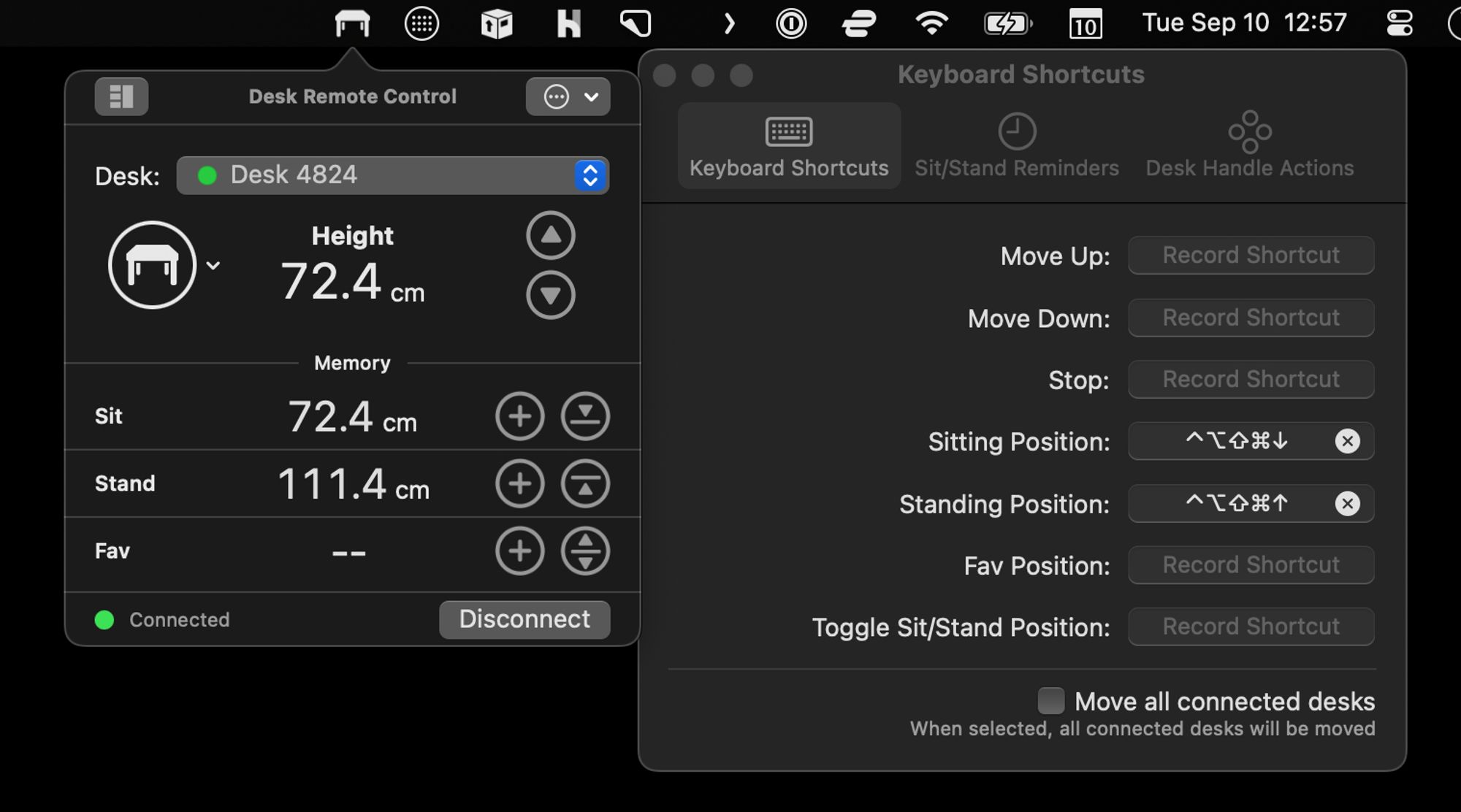Enable Move all connected desks checkbox
Viewport: 1461px width, 812px height.
[1051, 701]
